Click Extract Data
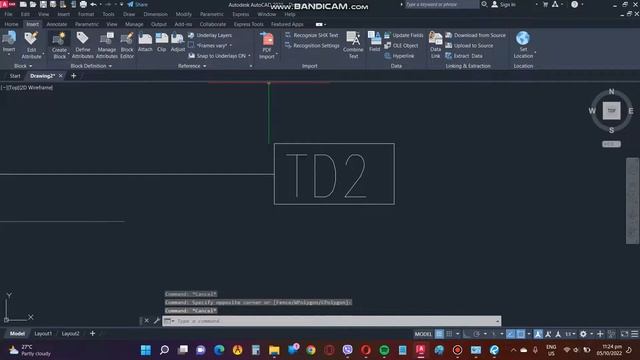Viewport: 640px width, 360px height. pyautogui.click(x=464, y=56)
